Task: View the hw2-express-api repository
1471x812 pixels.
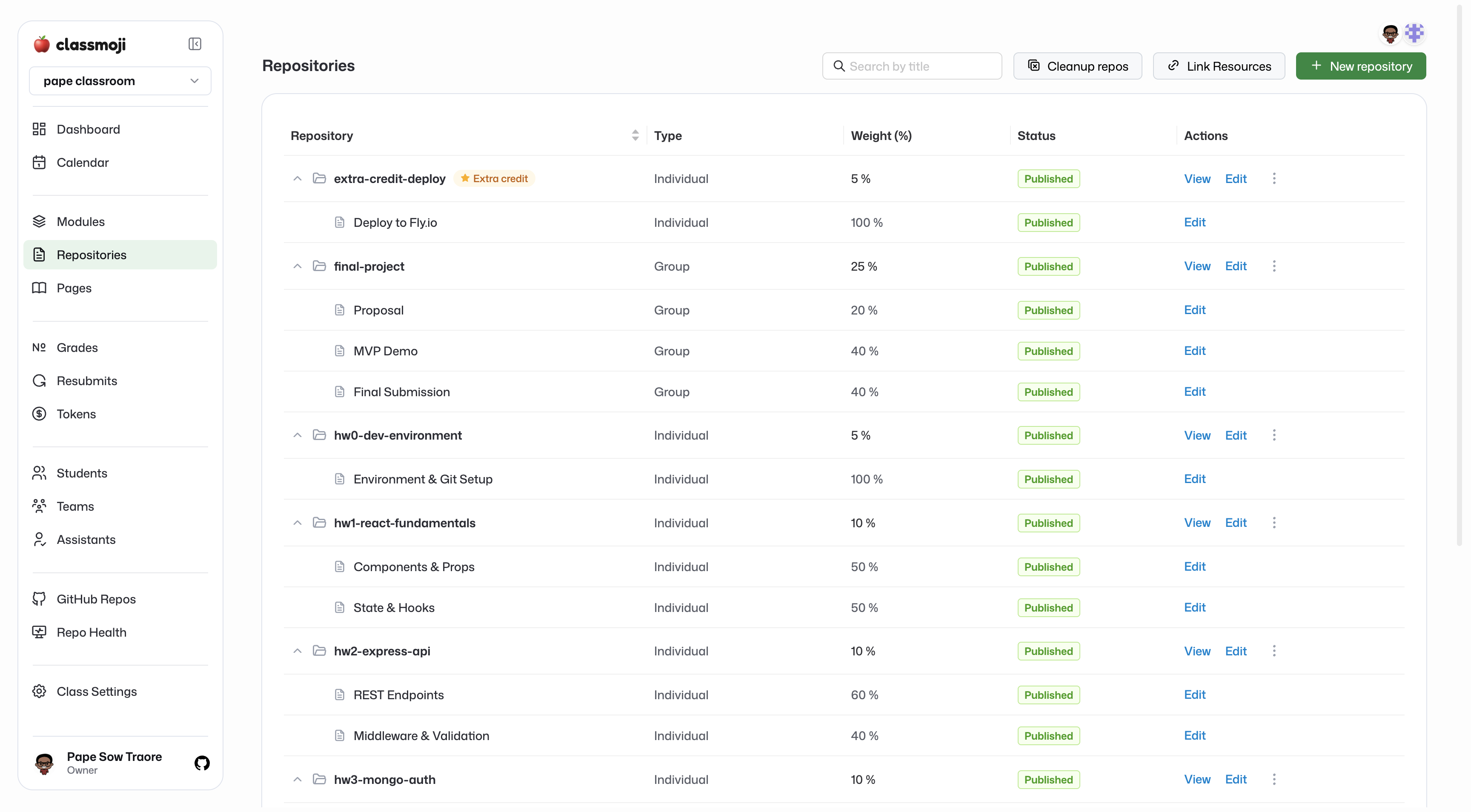Action: (1197, 651)
